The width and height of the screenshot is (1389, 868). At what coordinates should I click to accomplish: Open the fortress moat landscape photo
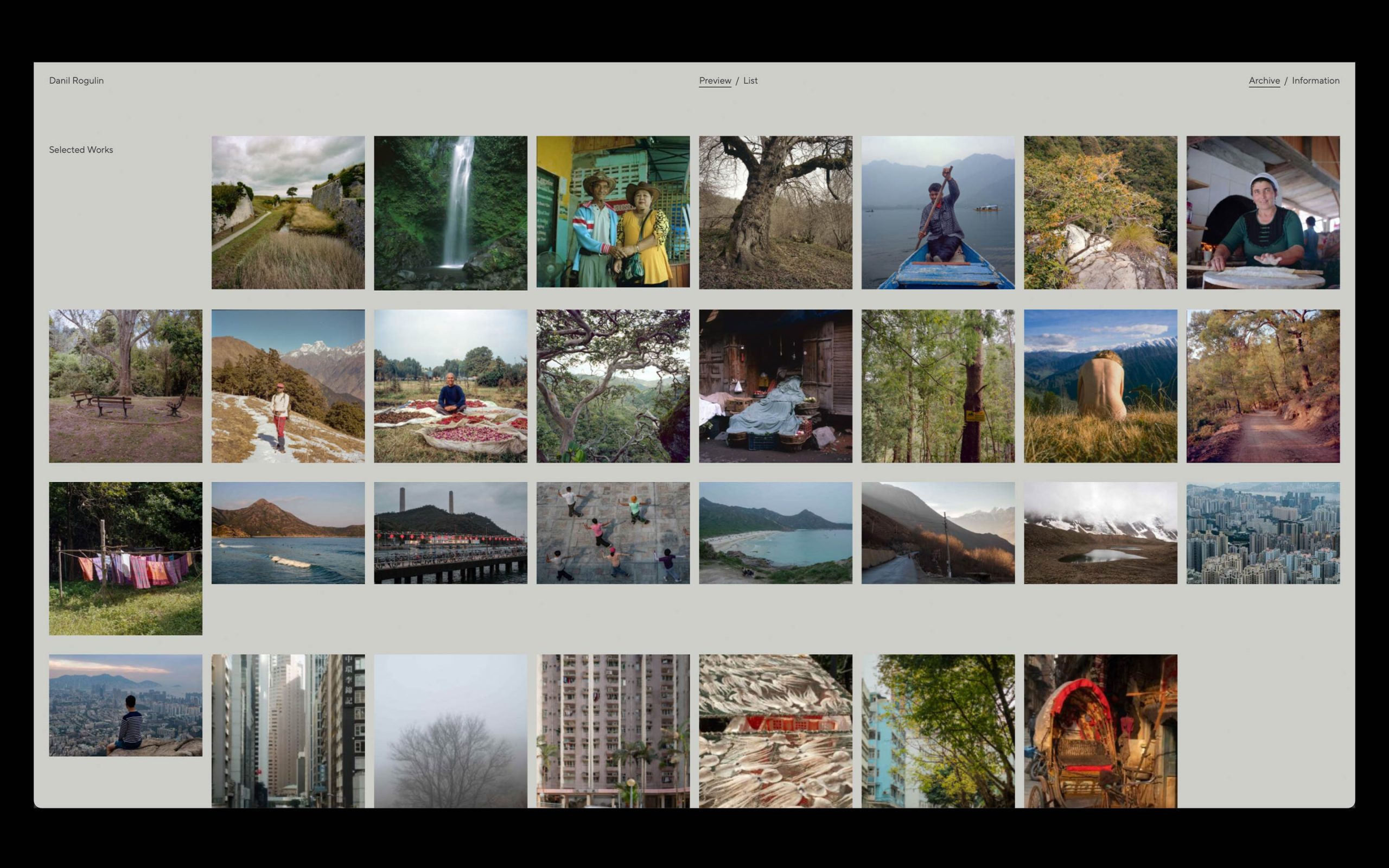click(288, 213)
